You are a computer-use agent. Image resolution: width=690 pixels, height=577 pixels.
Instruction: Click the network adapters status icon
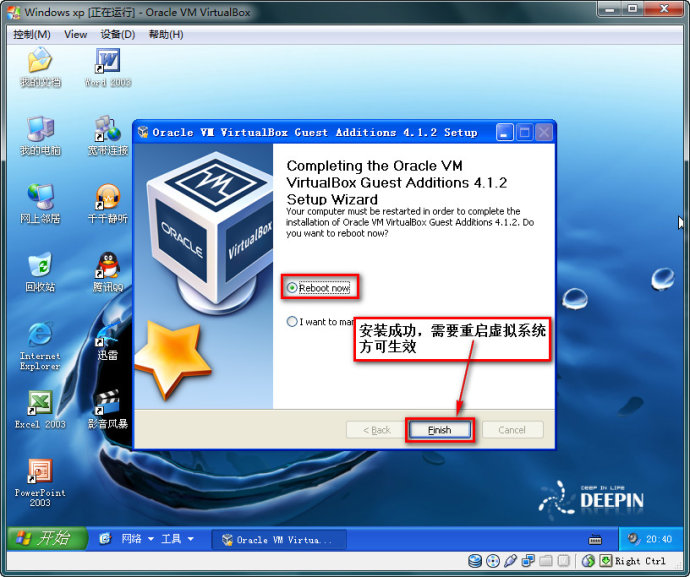[x=528, y=561]
